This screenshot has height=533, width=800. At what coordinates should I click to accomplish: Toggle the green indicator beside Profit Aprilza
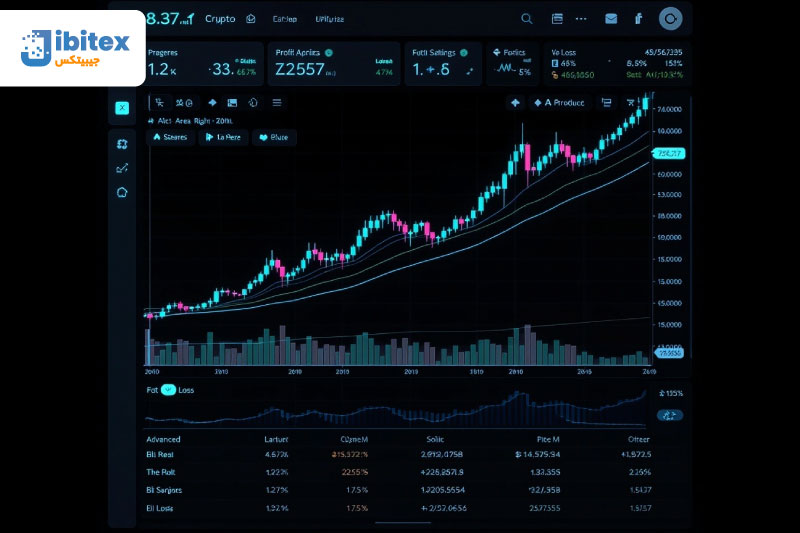tap(329, 52)
